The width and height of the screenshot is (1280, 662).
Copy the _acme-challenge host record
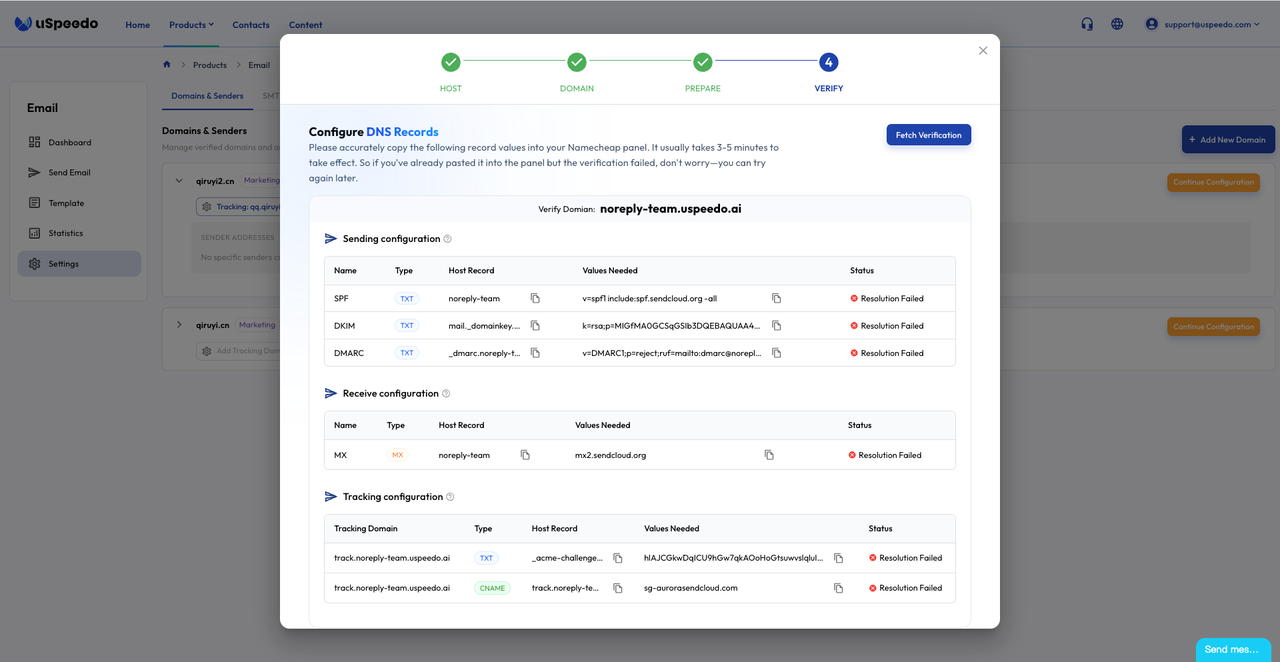[x=618, y=558]
